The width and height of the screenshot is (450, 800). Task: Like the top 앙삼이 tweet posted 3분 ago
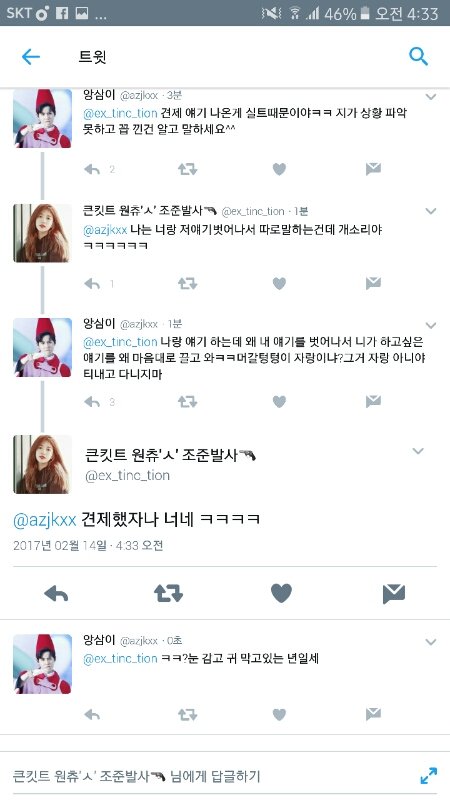pos(279,169)
